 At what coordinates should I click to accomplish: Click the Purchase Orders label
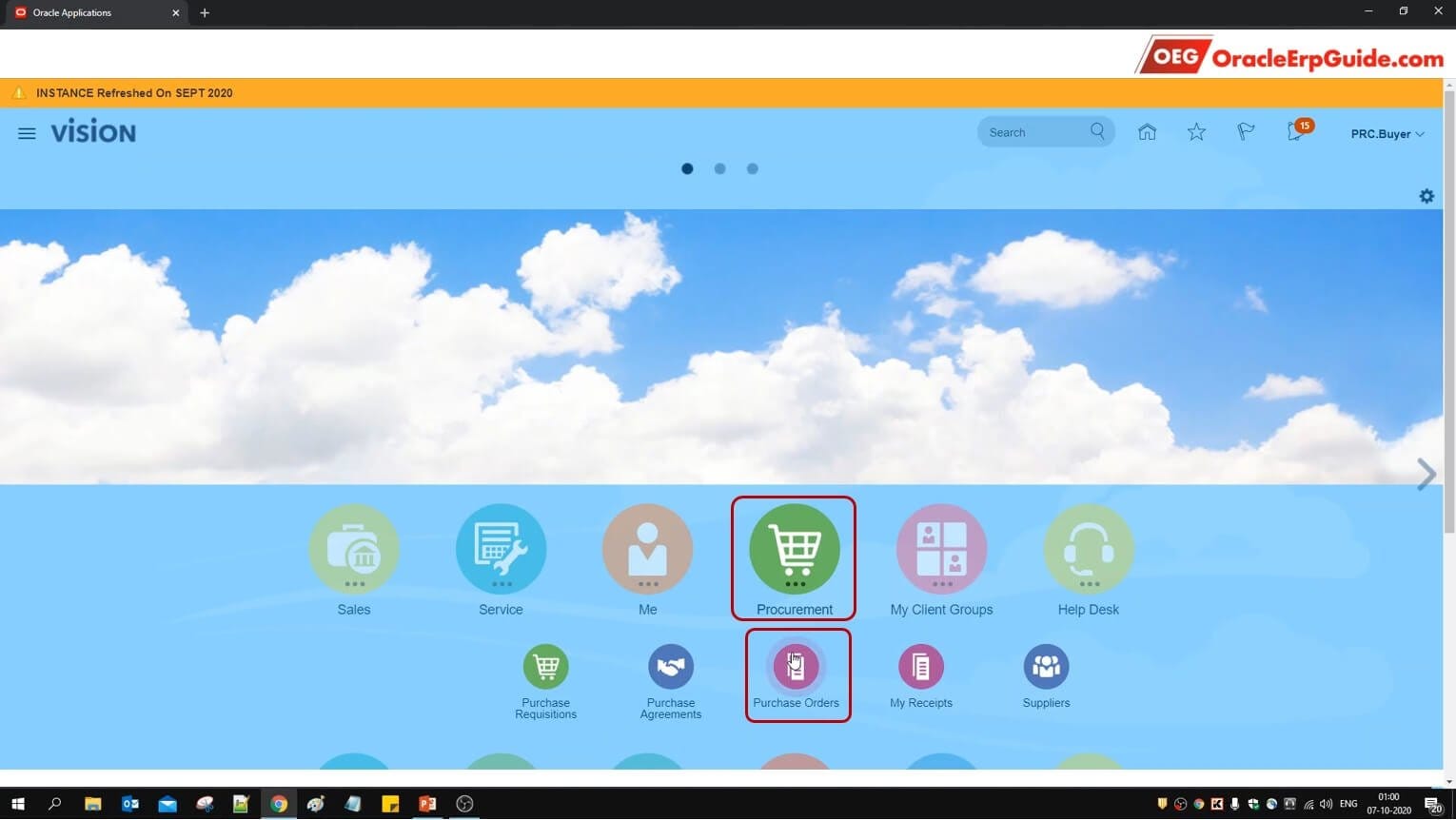point(796,703)
